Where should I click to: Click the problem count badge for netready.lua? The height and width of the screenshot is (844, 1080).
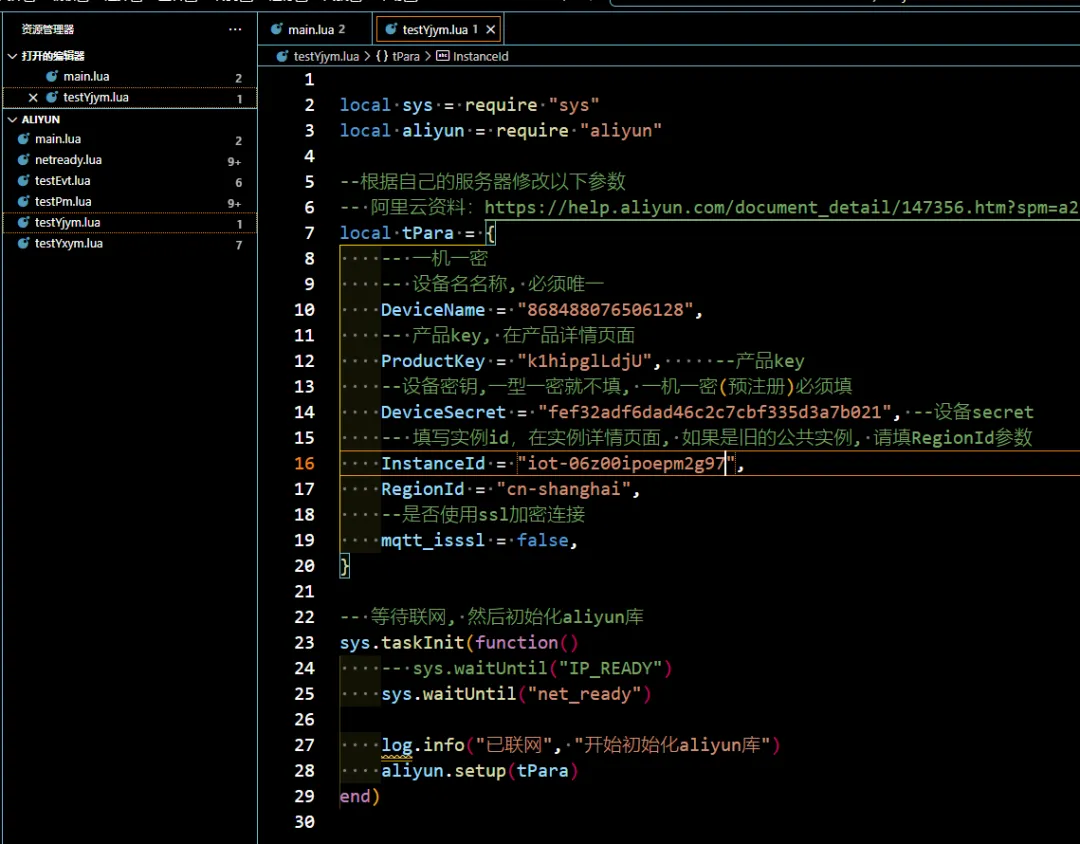(x=234, y=162)
